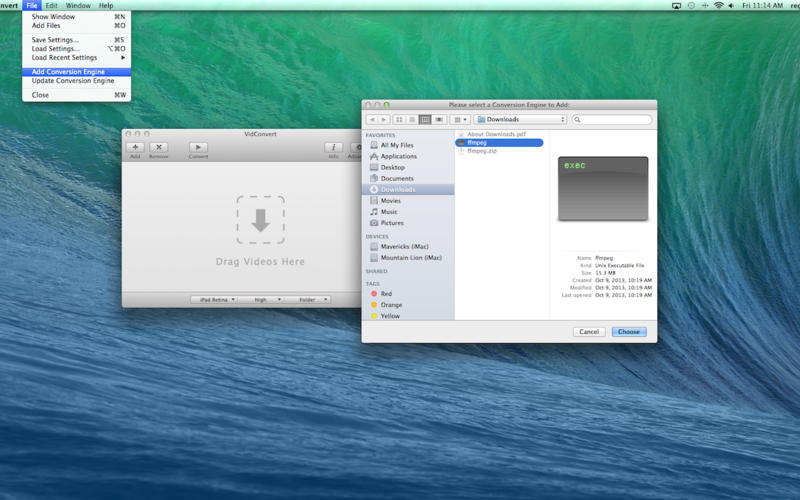
Task: Select the Red tag in the sidebar
Action: (x=386, y=294)
